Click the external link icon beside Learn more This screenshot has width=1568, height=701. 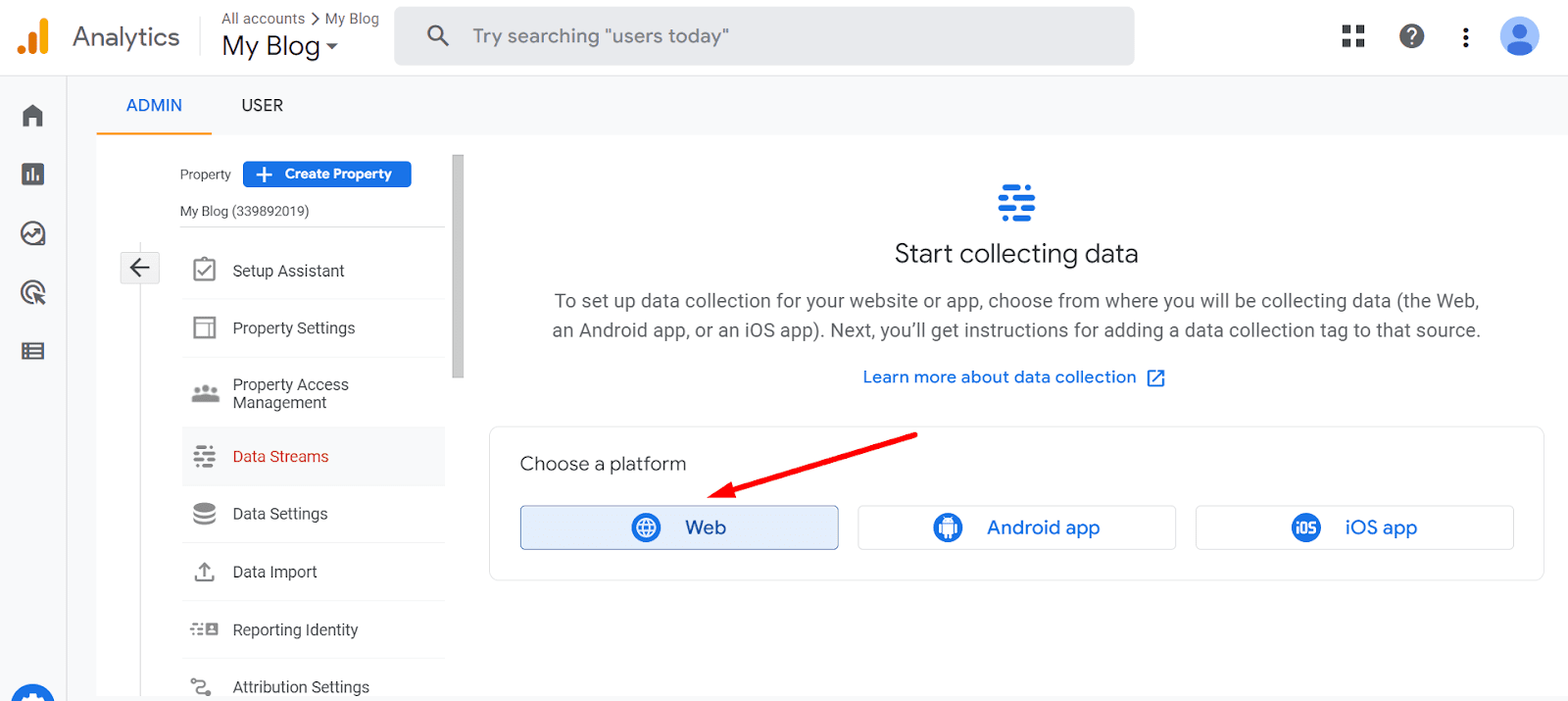(1156, 377)
